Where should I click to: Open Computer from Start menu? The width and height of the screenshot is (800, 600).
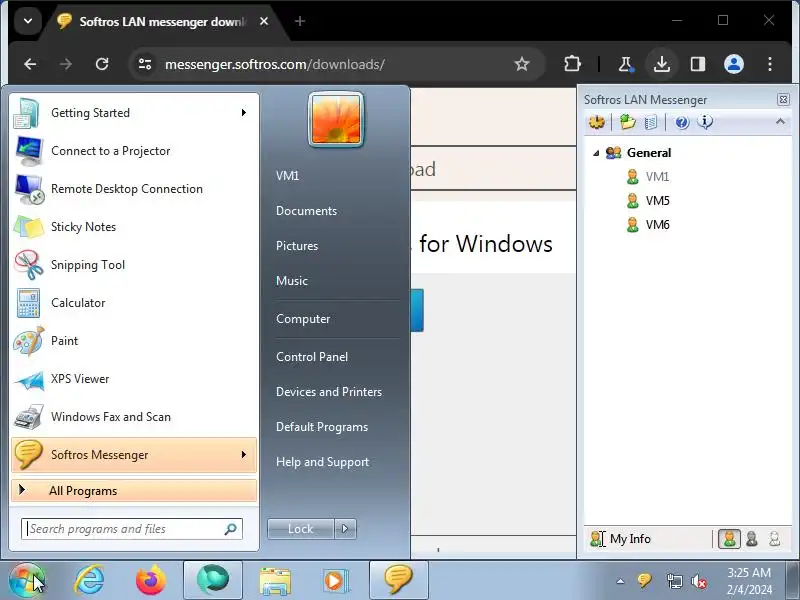(x=303, y=319)
